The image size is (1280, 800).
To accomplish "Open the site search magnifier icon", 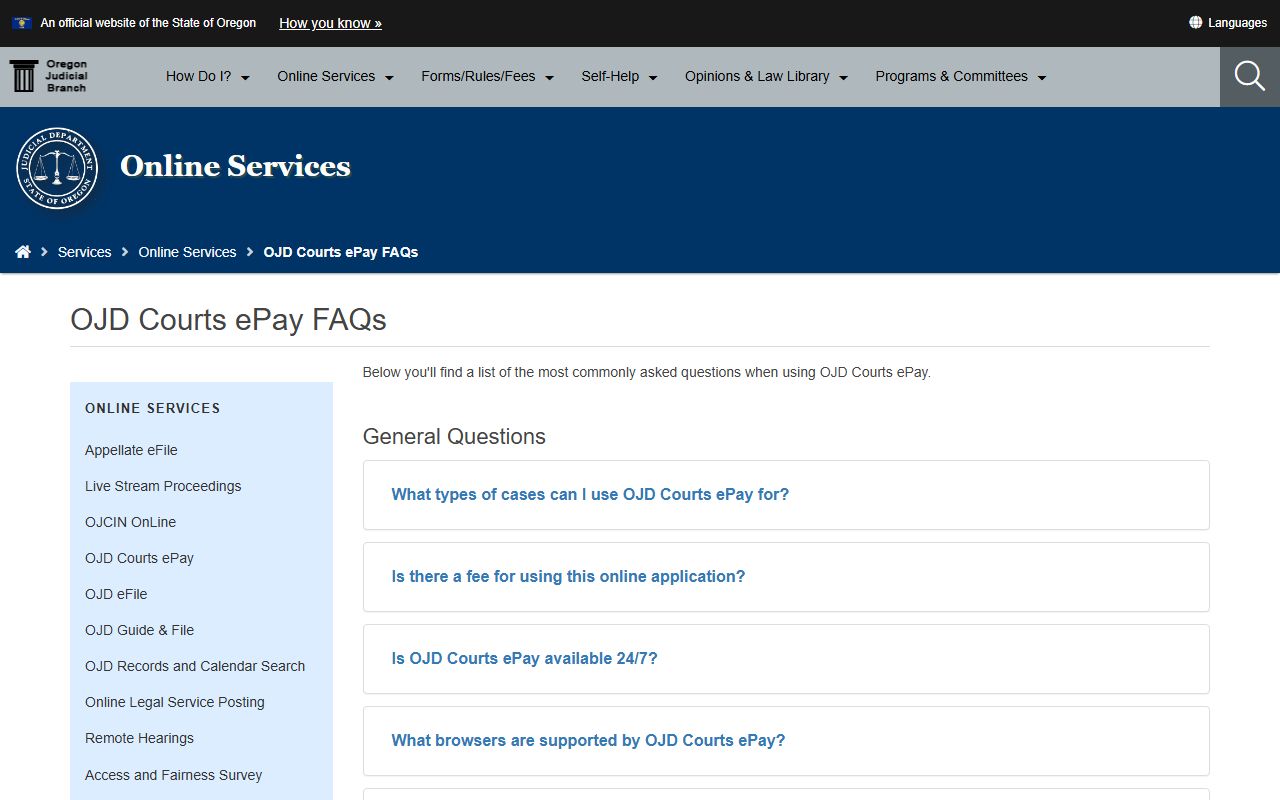I will pos(1250,76).
